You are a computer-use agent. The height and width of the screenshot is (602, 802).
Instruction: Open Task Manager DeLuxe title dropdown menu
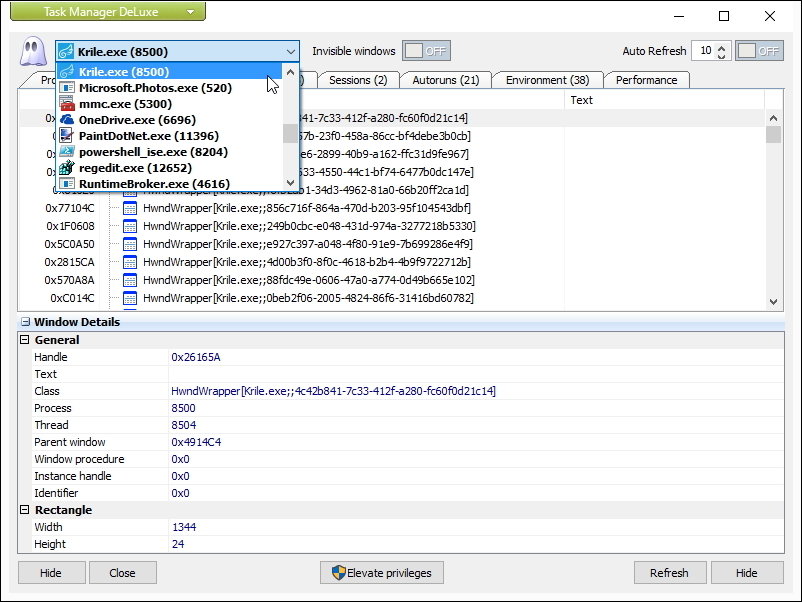(108, 11)
